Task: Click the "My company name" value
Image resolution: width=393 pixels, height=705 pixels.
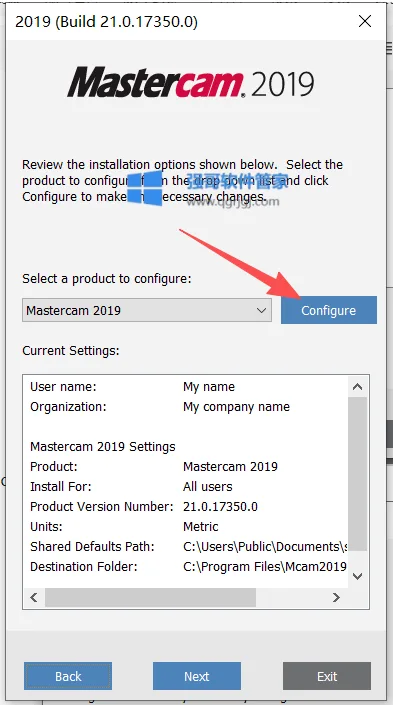Action: pyautogui.click(x=237, y=407)
